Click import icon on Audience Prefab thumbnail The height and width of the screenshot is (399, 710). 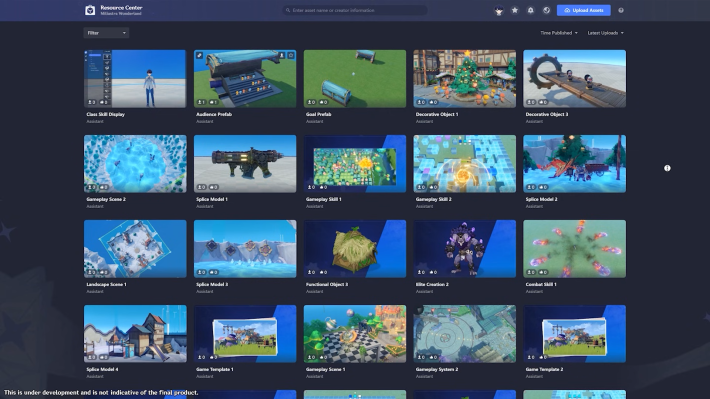(x=281, y=55)
